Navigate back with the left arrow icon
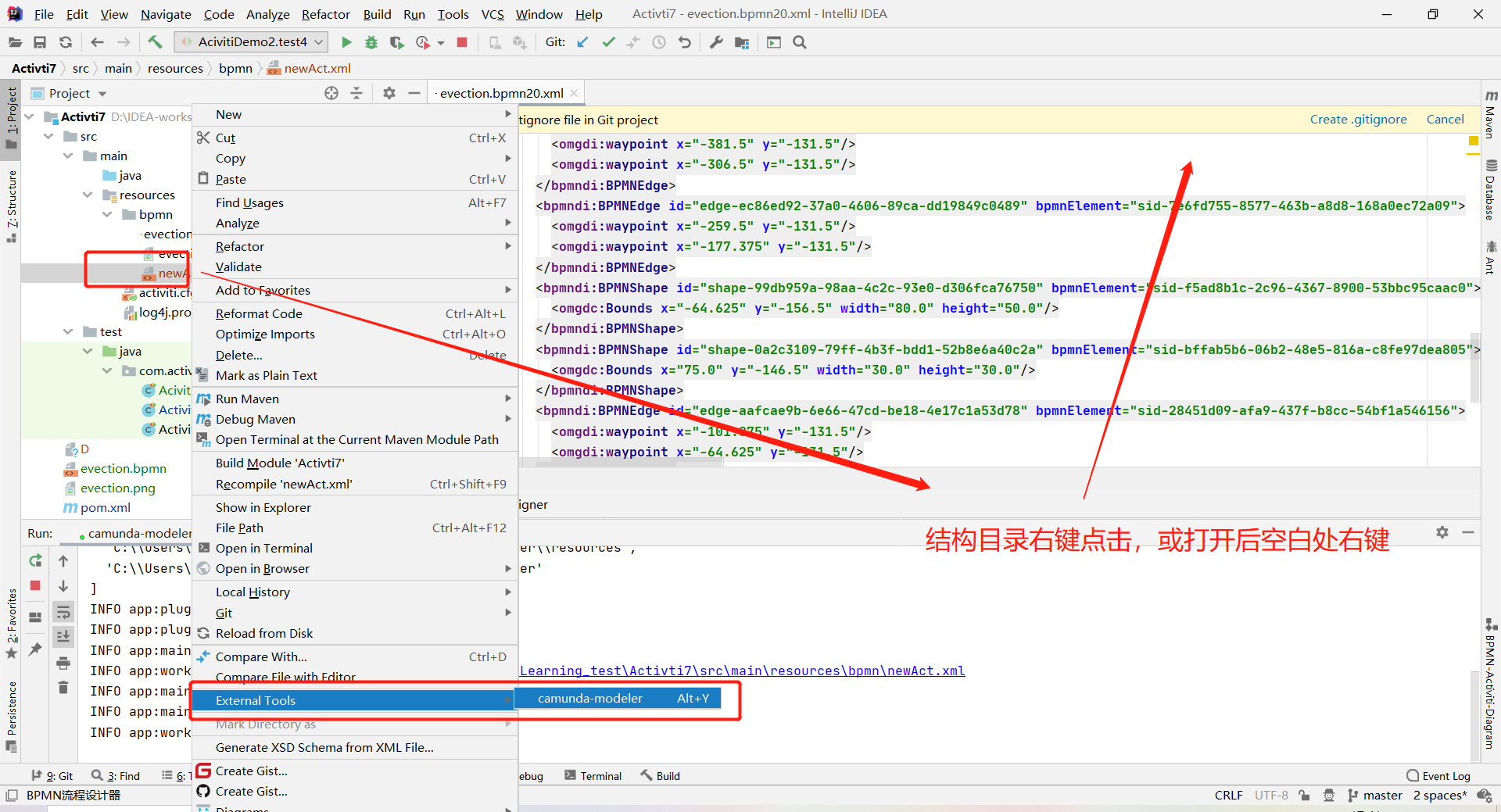 click(x=97, y=42)
